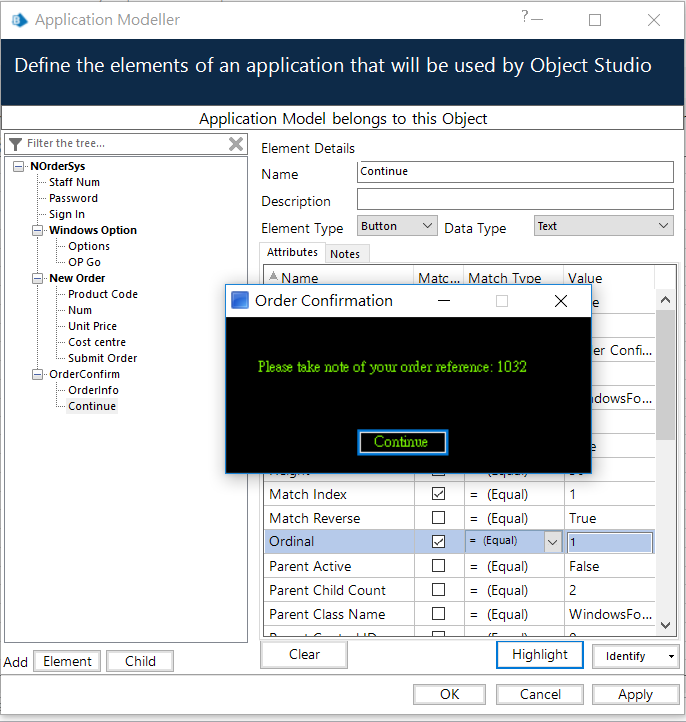
Task: Click the filter funnel icon
Action: [x=15, y=144]
